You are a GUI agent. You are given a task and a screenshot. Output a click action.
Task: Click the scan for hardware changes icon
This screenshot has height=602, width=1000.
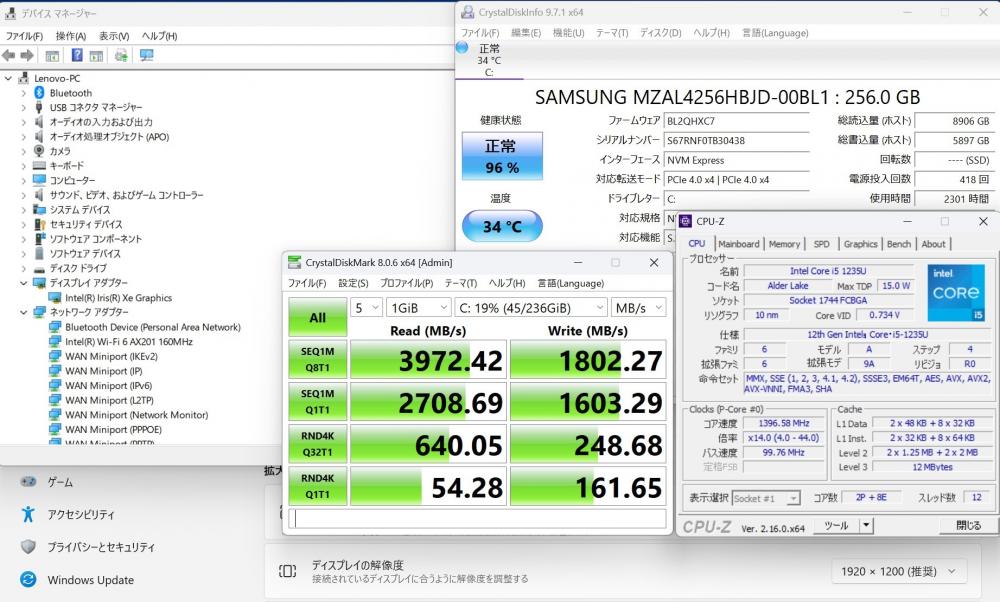tap(146, 56)
